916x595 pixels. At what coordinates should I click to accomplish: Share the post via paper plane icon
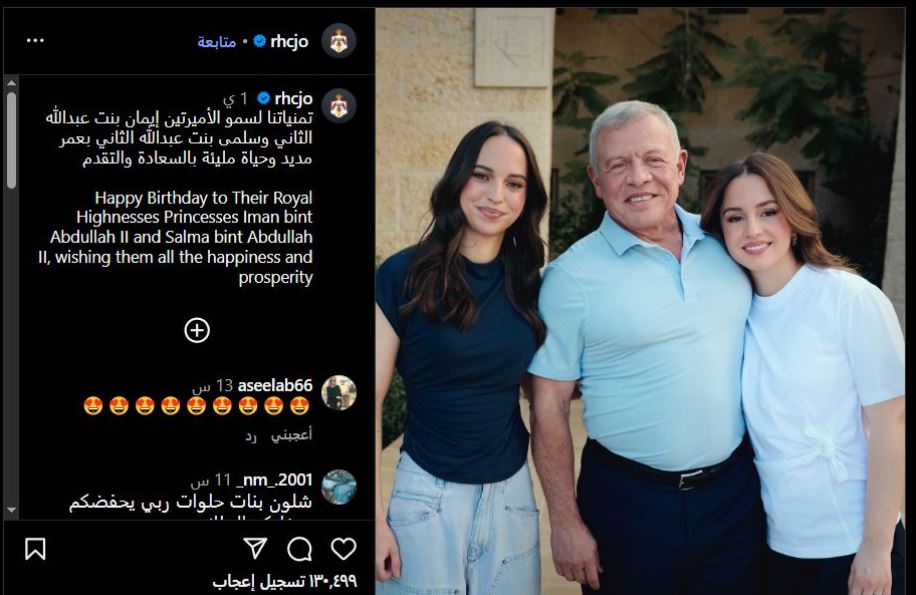coord(255,548)
